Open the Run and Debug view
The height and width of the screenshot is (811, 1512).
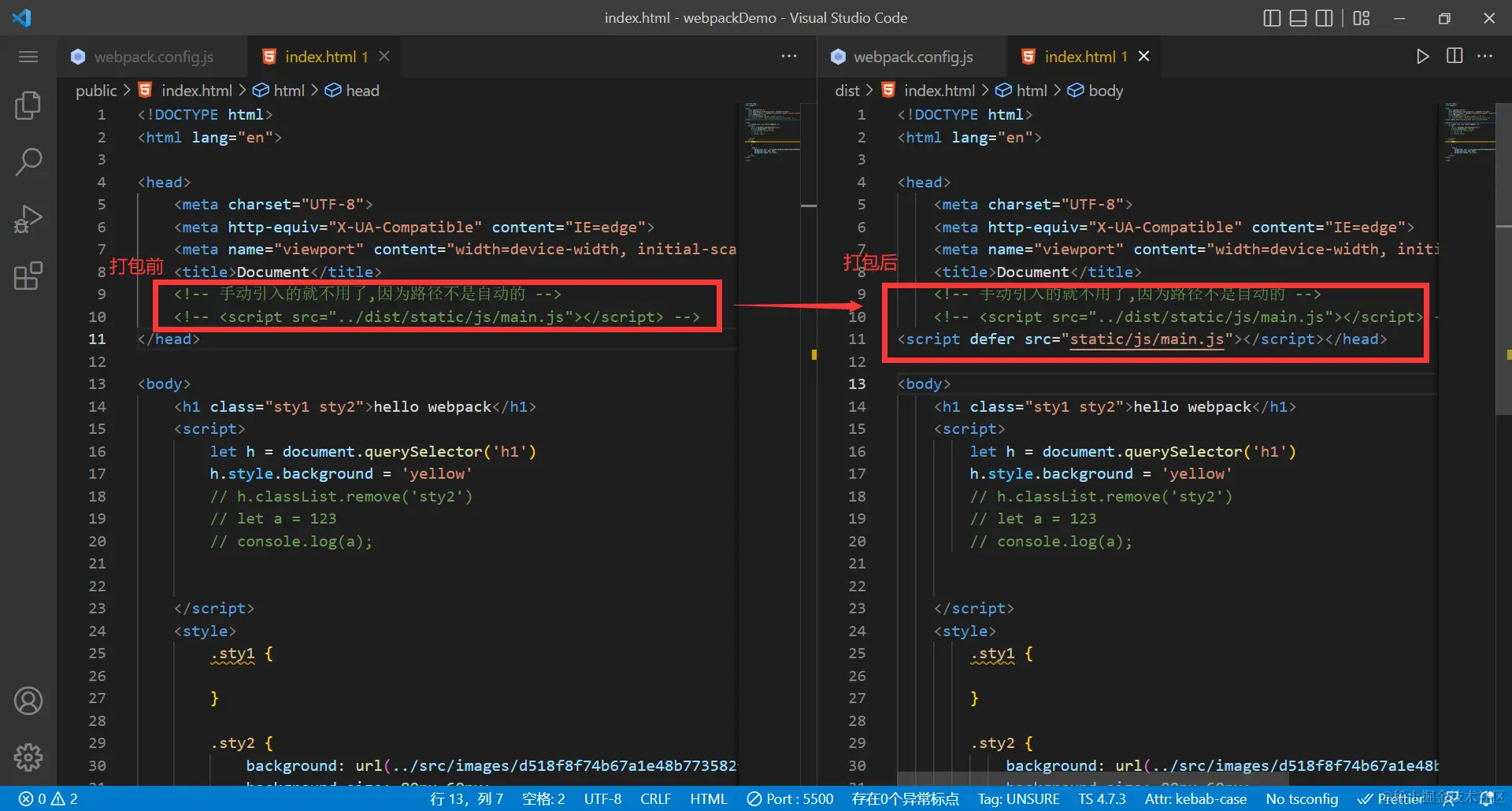pos(28,219)
